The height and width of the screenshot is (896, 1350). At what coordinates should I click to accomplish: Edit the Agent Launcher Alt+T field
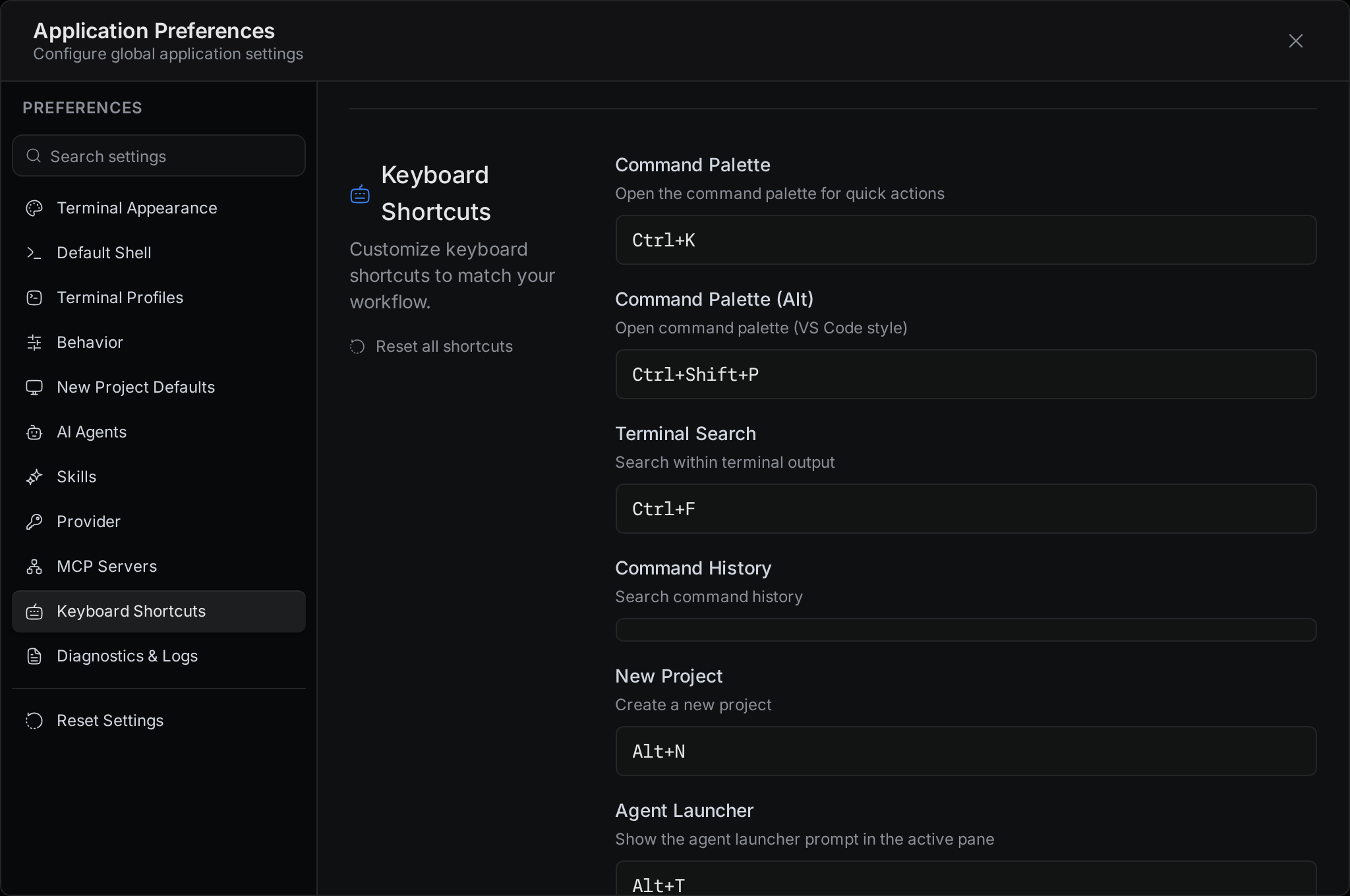coord(966,879)
